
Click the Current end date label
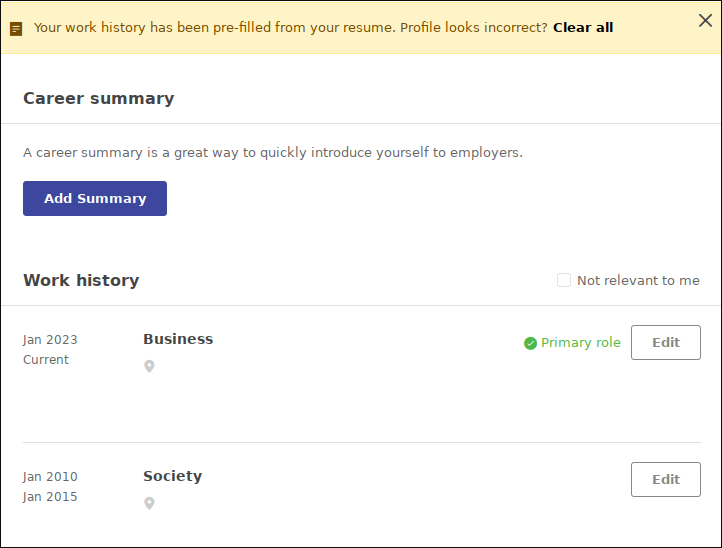46,360
